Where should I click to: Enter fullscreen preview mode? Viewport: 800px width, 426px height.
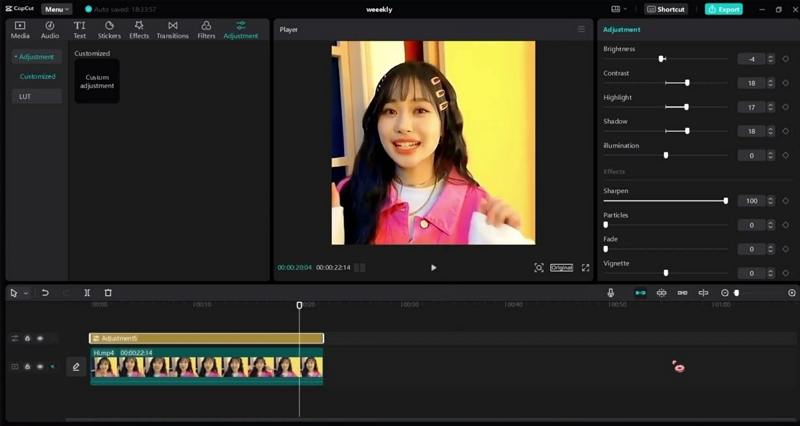[x=585, y=267]
